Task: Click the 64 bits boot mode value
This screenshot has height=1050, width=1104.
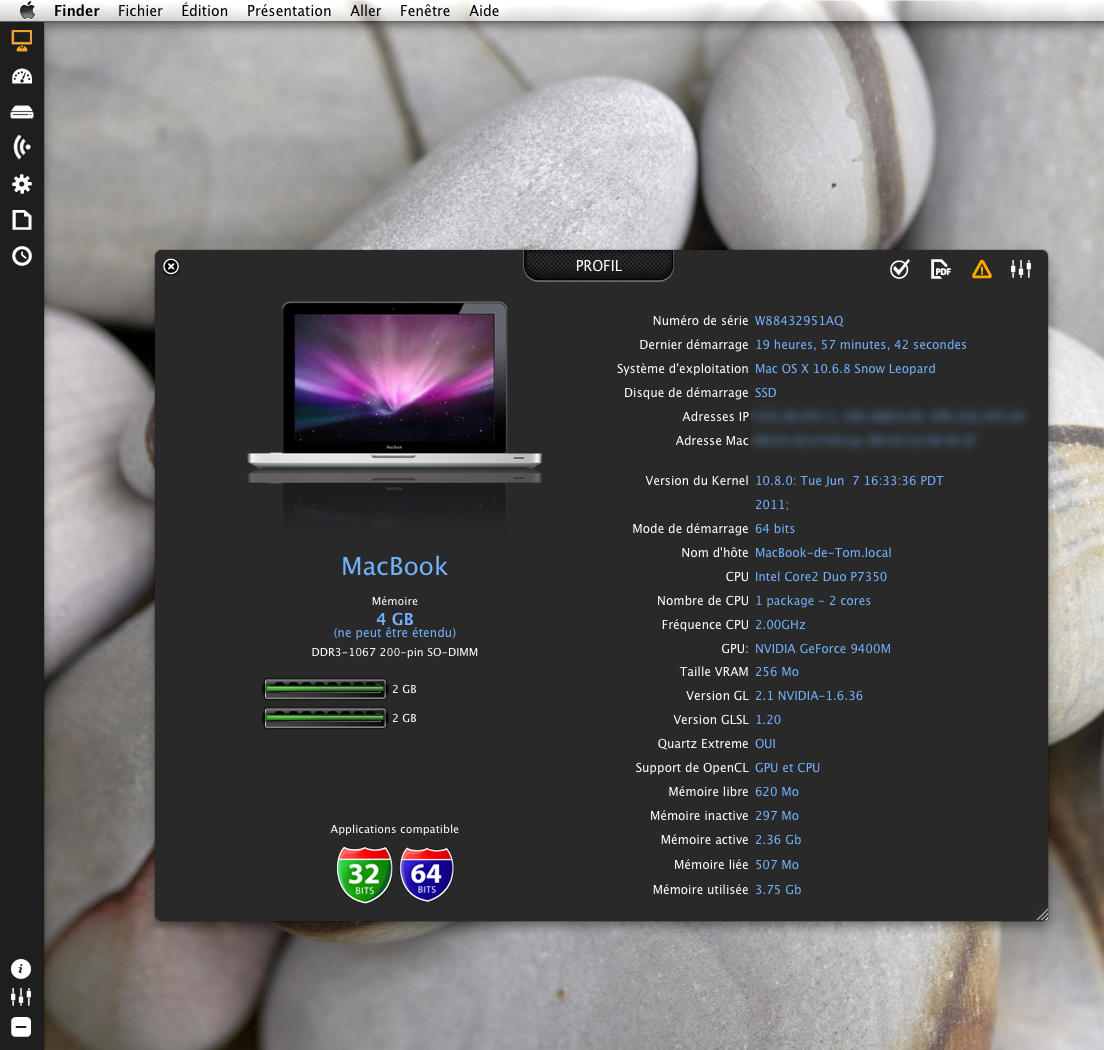Action: point(774,528)
